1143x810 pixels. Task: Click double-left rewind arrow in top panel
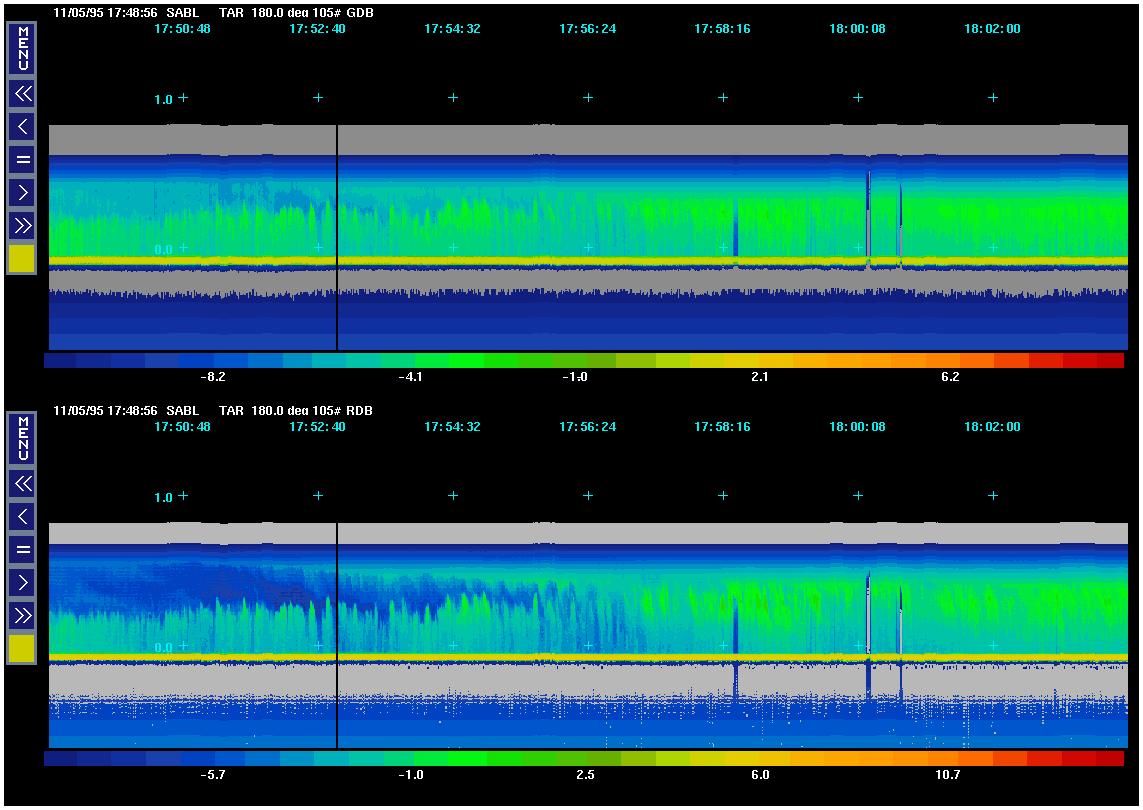[x=22, y=94]
